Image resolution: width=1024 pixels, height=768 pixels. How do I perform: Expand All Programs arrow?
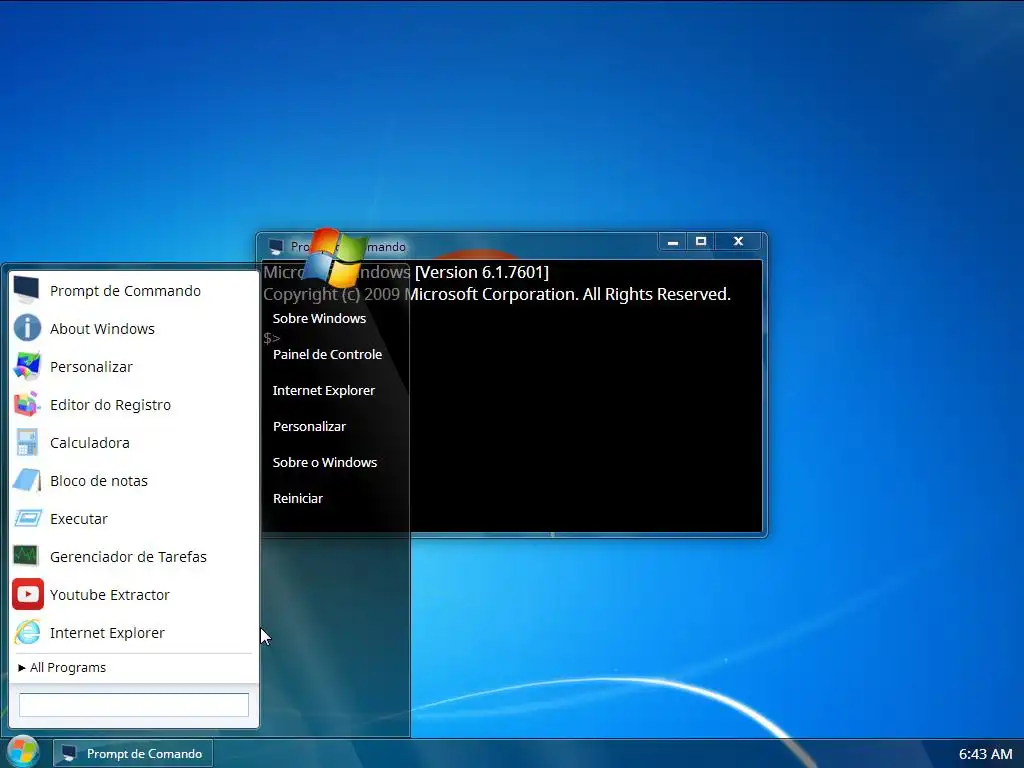tap(22, 667)
